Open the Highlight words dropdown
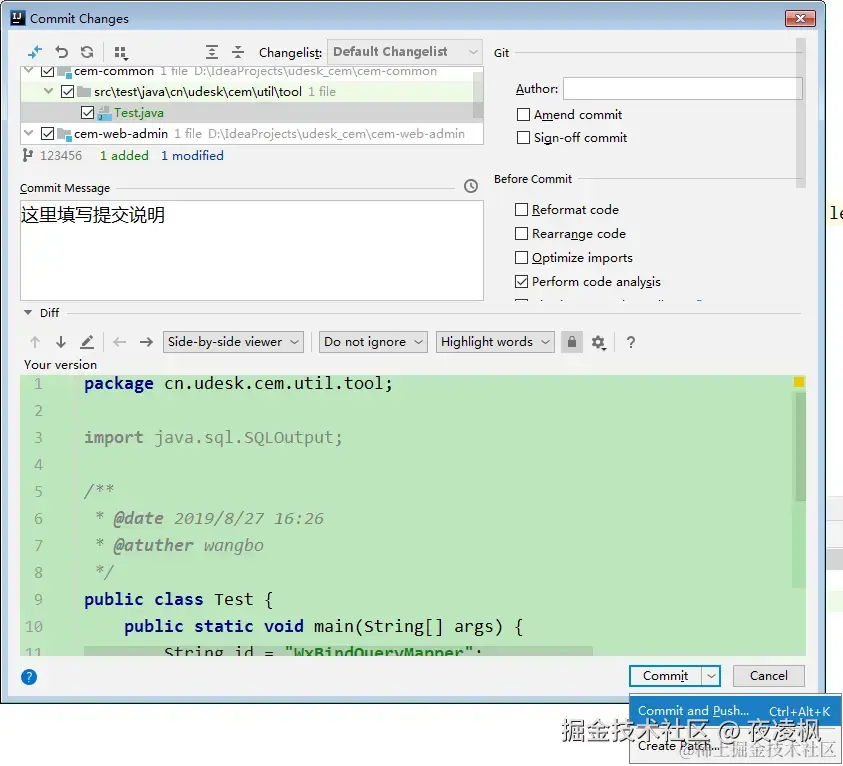 tap(495, 342)
